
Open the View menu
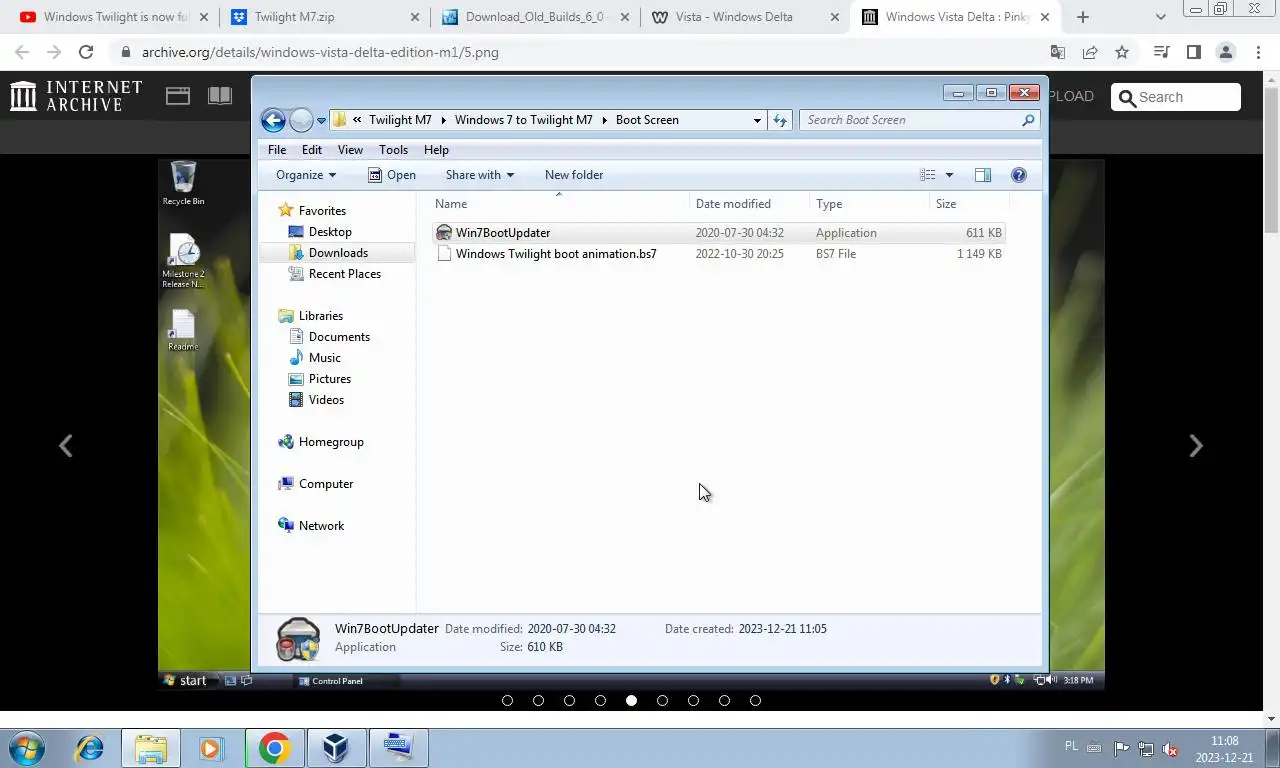pos(350,150)
